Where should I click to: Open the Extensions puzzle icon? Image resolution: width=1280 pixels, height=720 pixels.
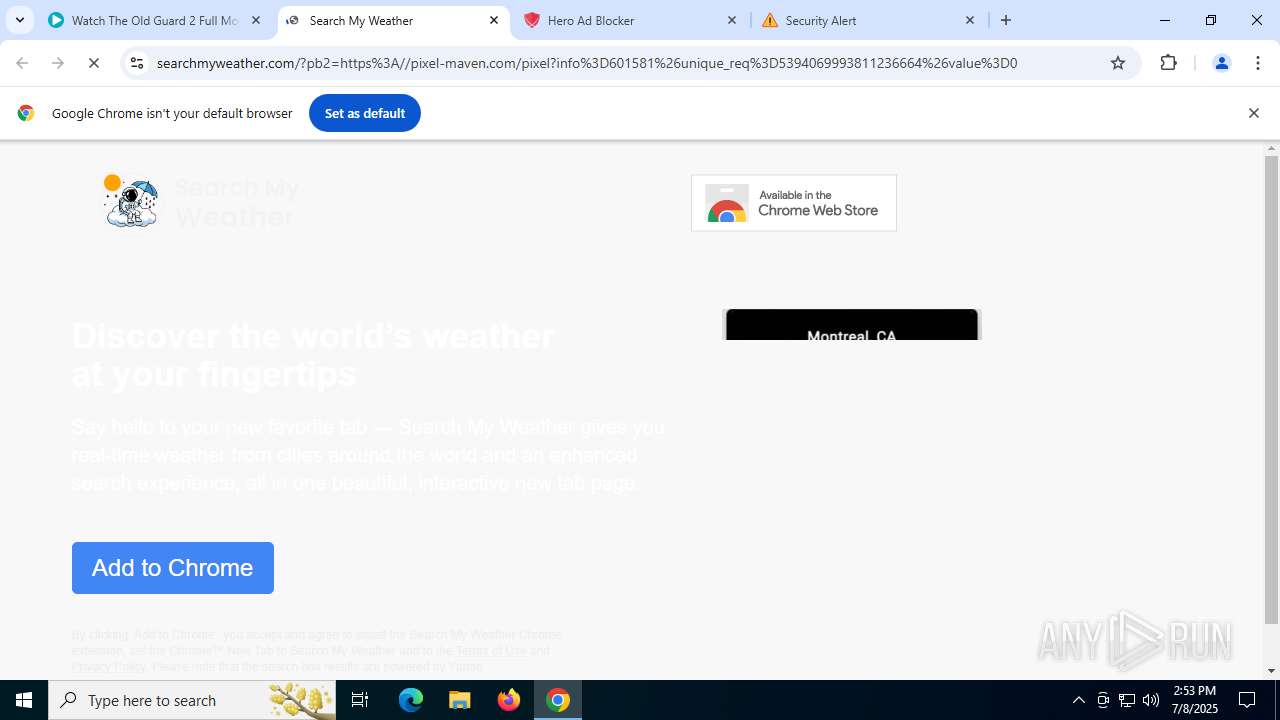tap(1169, 63)
